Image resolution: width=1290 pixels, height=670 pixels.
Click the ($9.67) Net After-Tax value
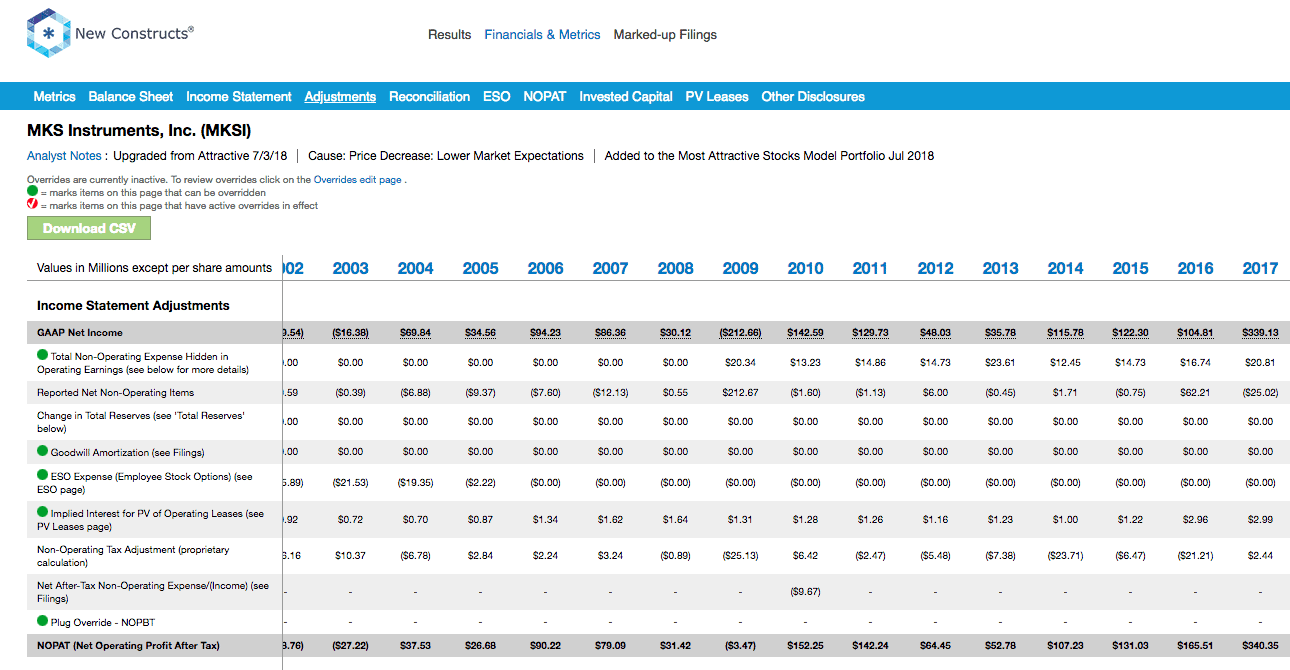805,592
